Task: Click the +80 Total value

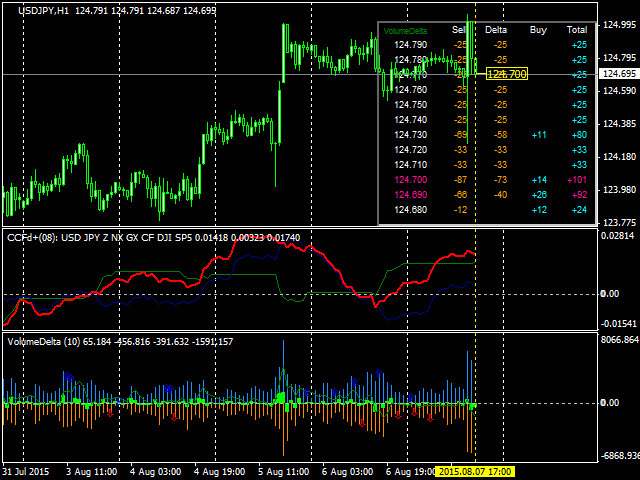Action: point(579,135)
